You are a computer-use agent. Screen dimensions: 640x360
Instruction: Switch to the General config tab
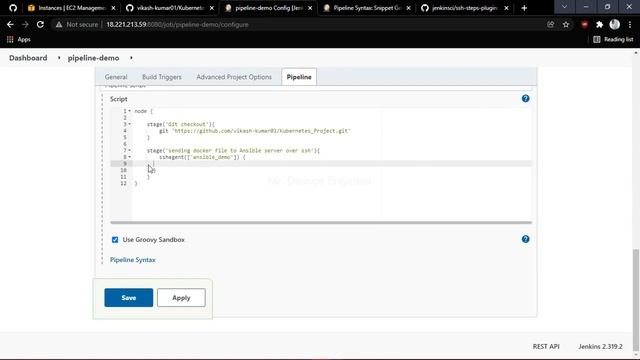(x=116, y=77)
